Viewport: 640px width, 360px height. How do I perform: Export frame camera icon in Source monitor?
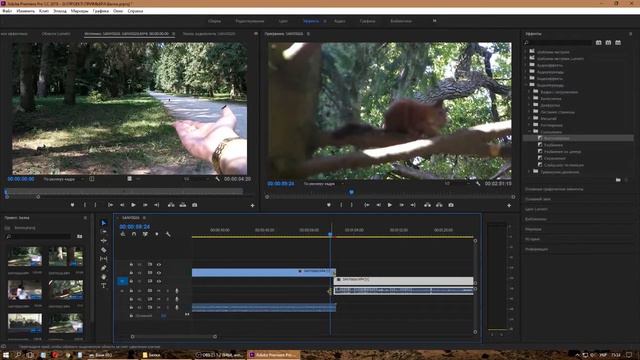pos(195,205)
